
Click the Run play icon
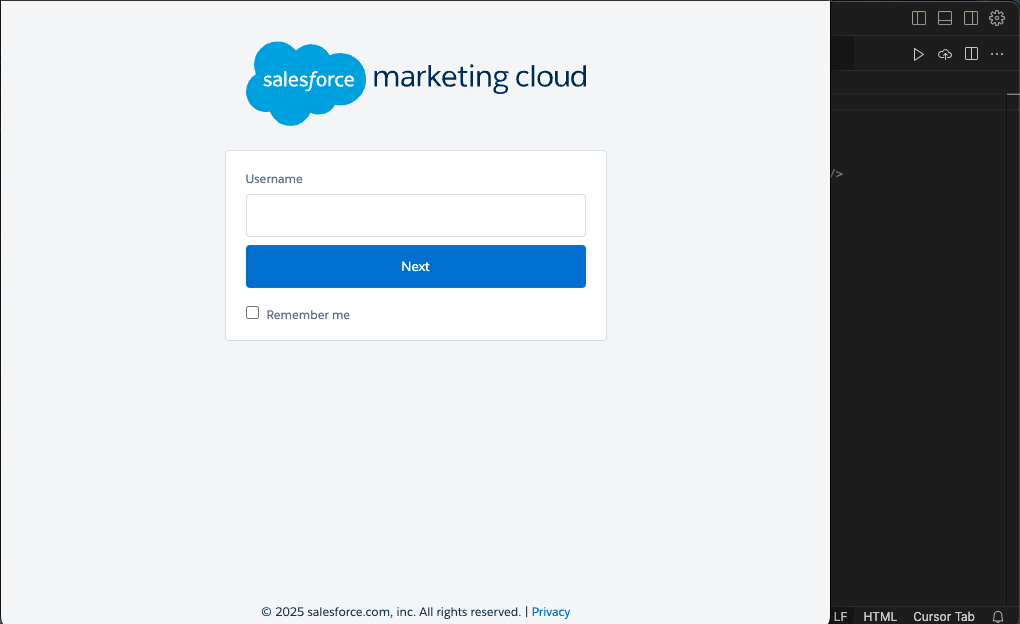pyautogui.click(x=919, y=54)
